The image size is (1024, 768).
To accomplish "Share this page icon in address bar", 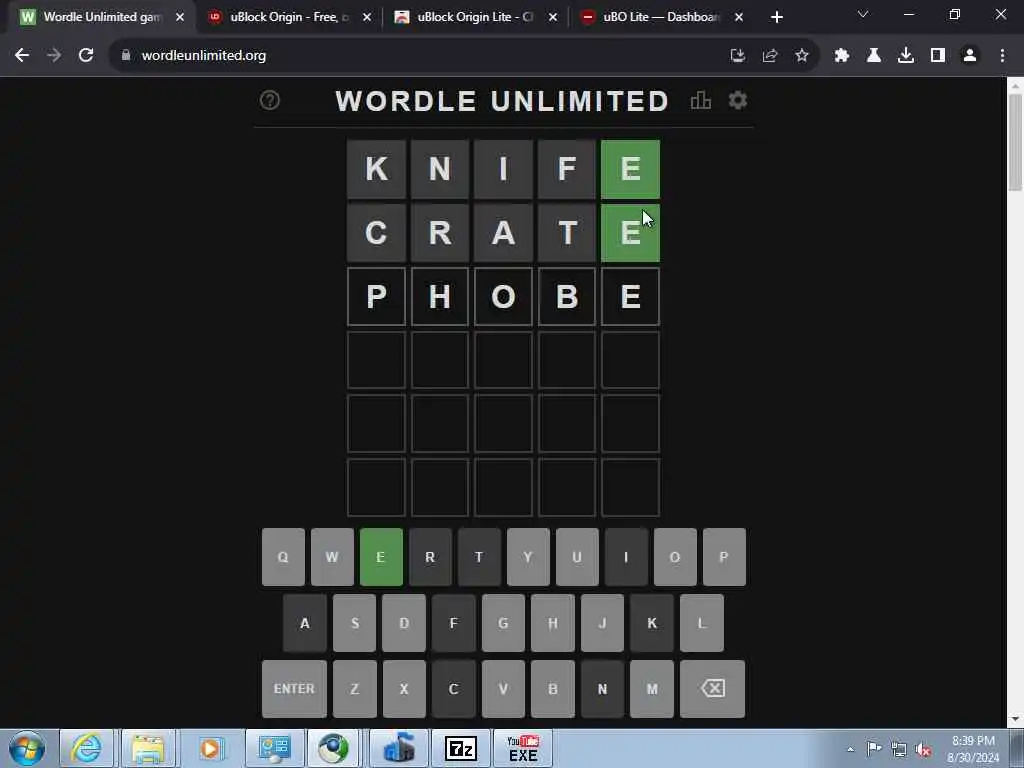I will pos(770,56).
